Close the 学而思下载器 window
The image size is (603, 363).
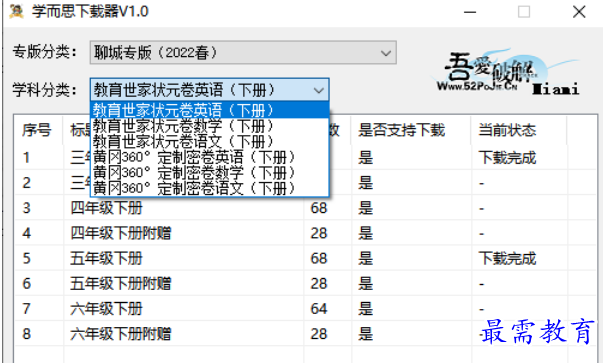[579, 12]
